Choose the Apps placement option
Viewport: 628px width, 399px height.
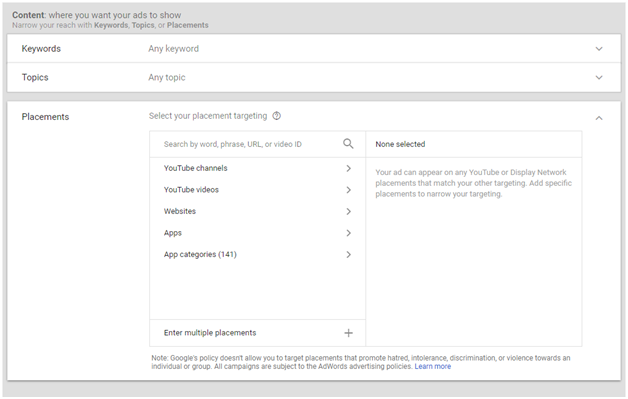258,233
